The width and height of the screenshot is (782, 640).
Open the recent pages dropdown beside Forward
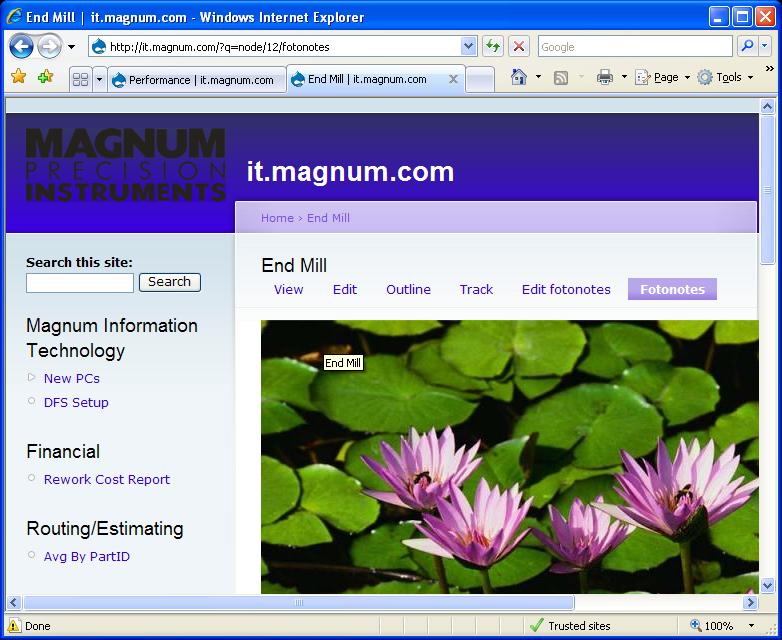point(71,47)
